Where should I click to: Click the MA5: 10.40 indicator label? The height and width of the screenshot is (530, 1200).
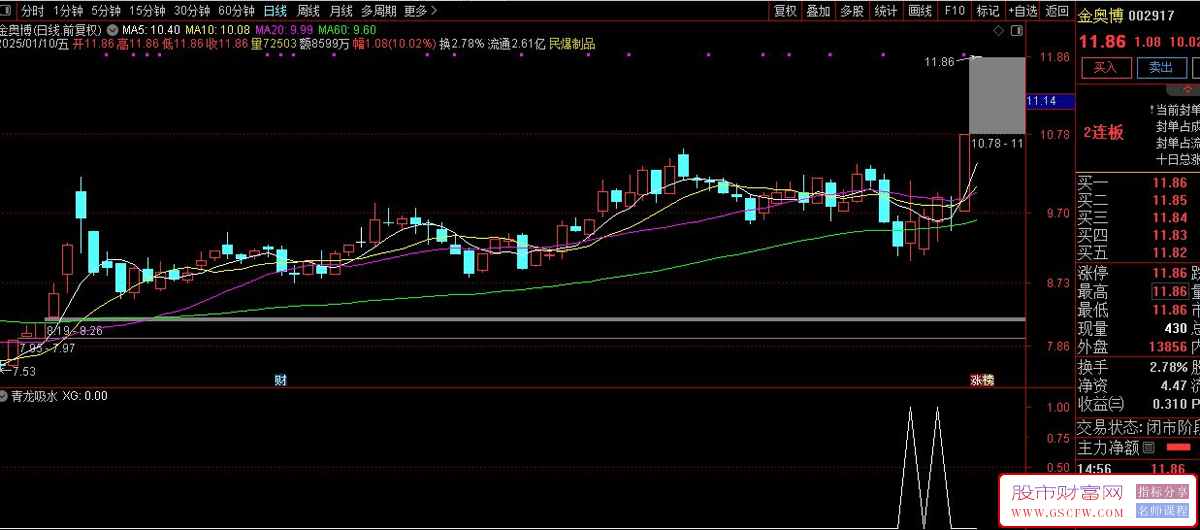coord(151,30)
